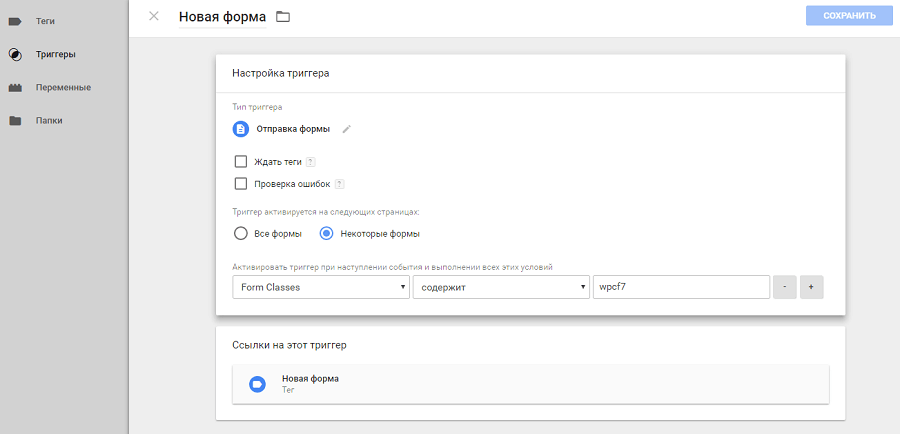Click the Папки folder icon in sidebar
Image resolution: width=900 pixels, height=434 pixels.
point(15,121)
